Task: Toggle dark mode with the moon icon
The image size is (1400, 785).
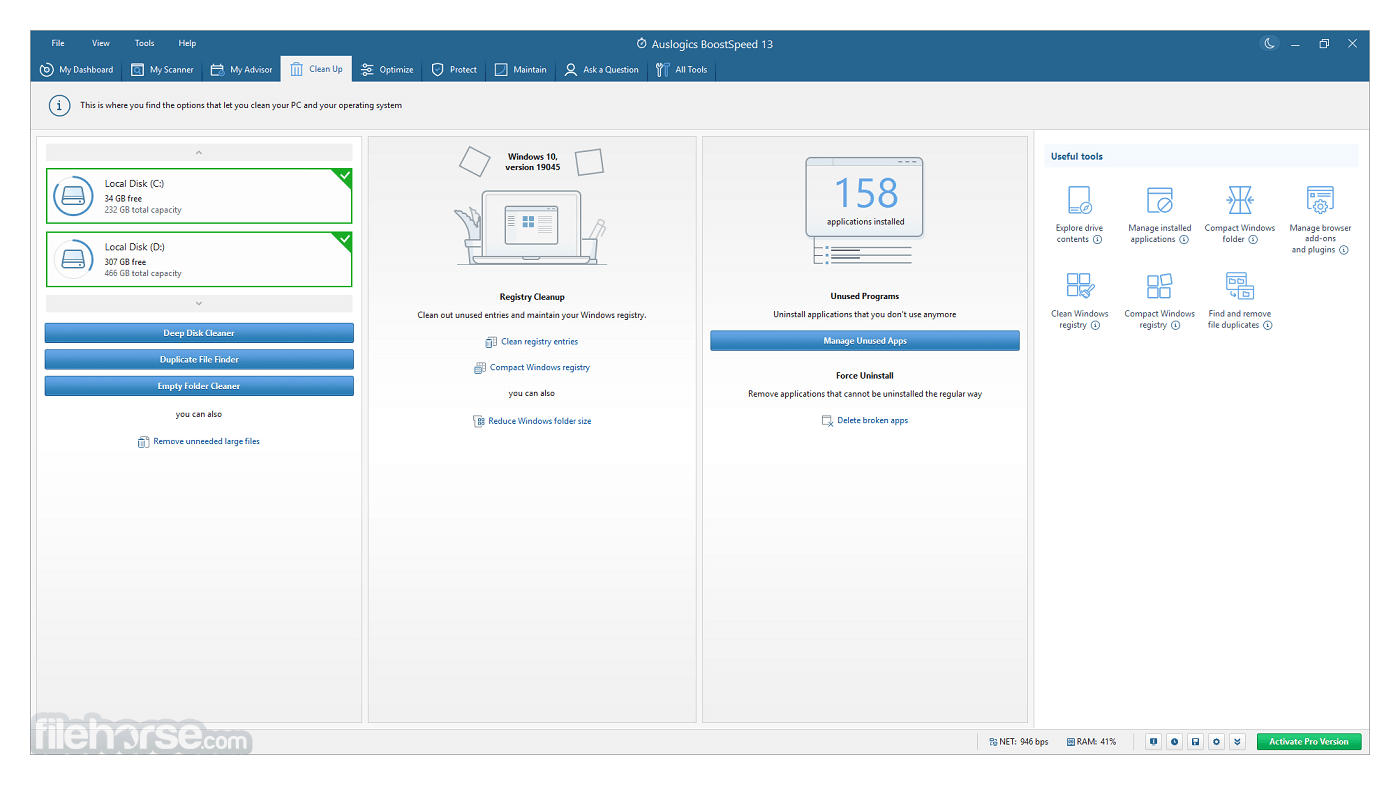Action: tap(1269, 43)
